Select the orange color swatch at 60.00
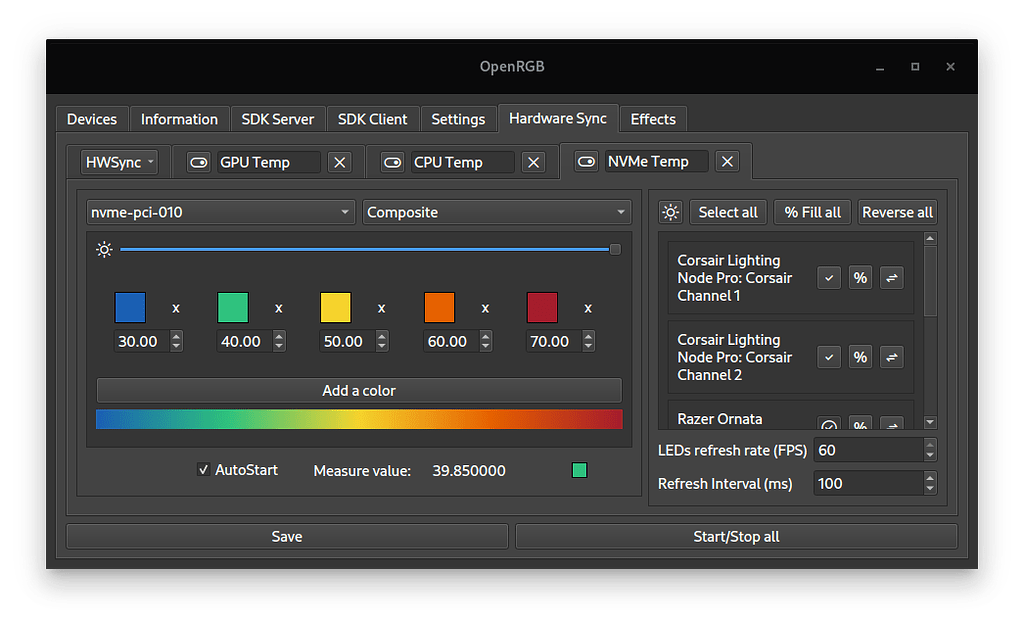Screen dimensions: 1024x621 point(437,307)
